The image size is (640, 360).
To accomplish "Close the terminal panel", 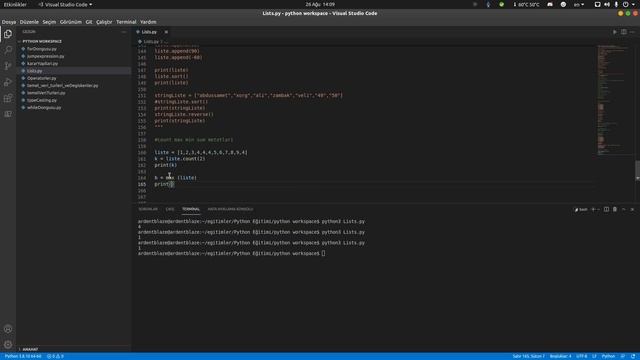I will [x=632, y=209].
